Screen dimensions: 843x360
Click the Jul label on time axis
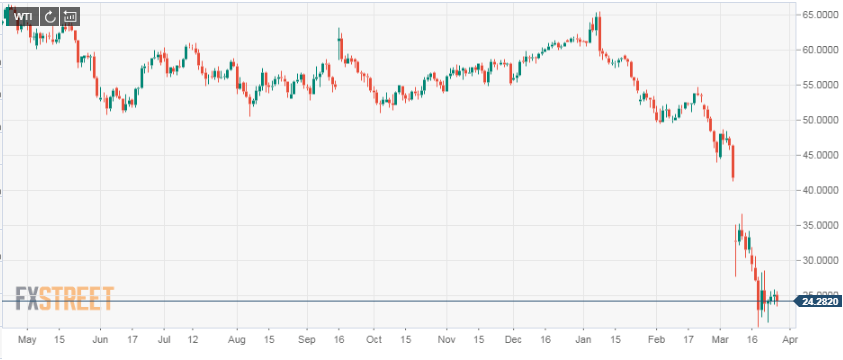[x=165, y=340]
